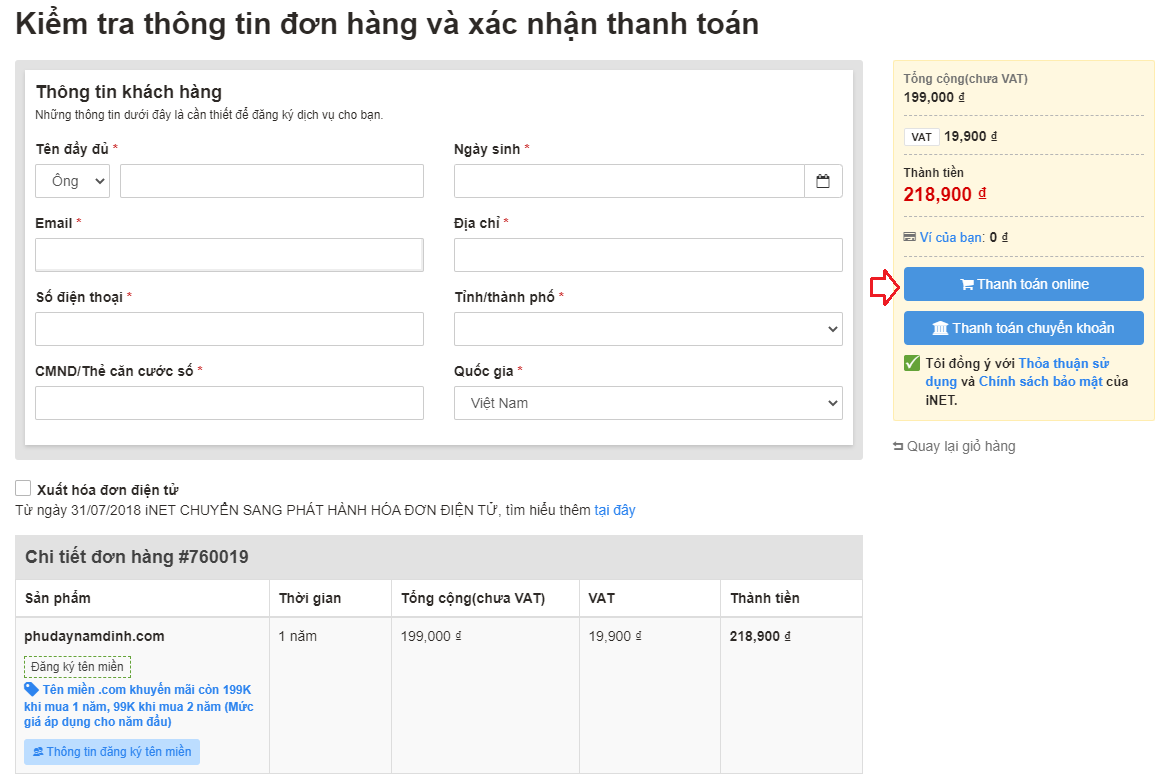Click the Thành tiền table column header
This screenshot has height=783, width=1168.
pos(764,598)
